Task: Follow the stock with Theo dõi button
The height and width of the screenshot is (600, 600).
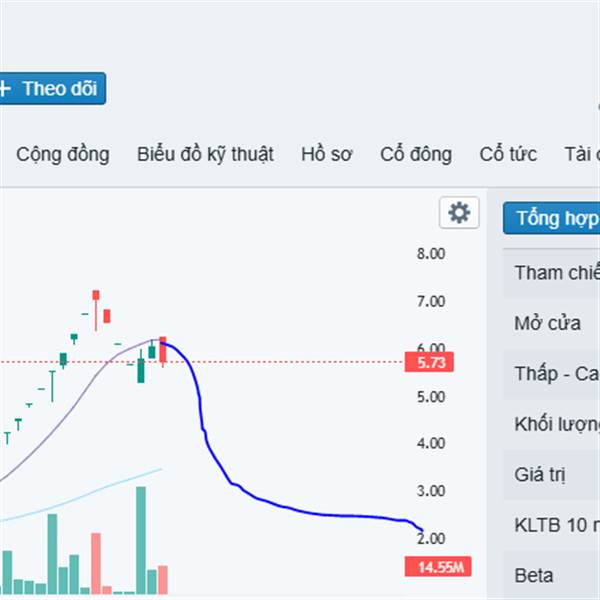Action: [x=52, y=88]
